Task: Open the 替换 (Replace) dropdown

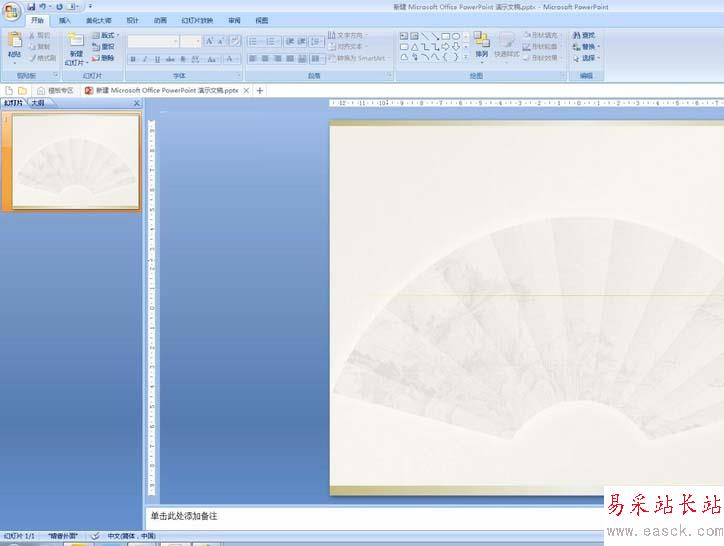Action: pyautogui.click(x=586, y=47)
